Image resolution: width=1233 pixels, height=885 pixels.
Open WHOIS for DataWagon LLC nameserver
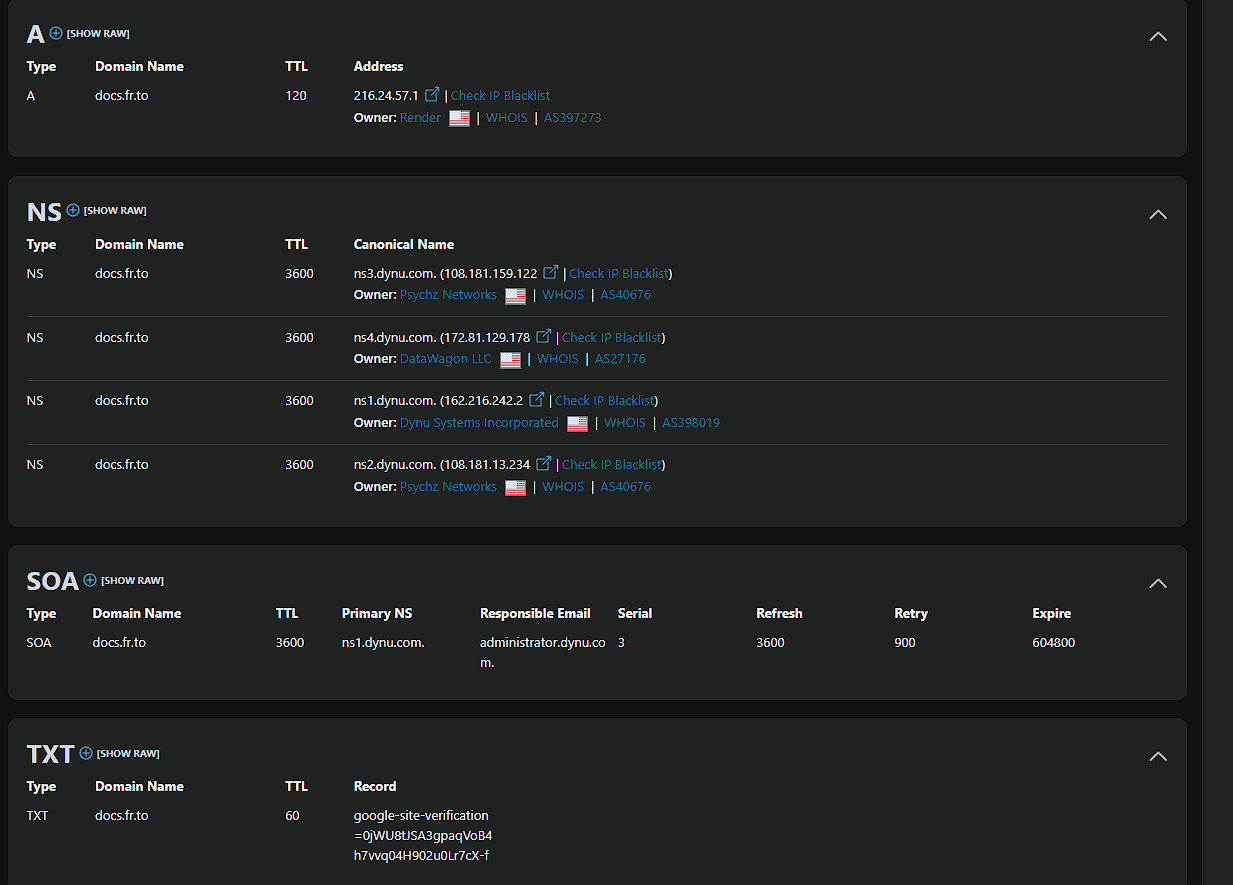(x=558, y=359)
